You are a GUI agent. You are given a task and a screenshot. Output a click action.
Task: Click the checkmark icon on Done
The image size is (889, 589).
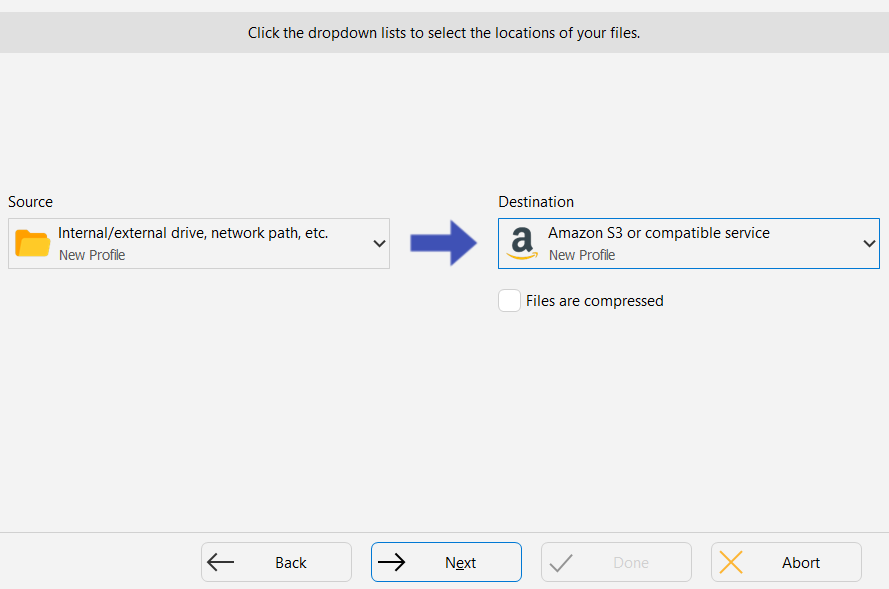click(x=561, y=562)
